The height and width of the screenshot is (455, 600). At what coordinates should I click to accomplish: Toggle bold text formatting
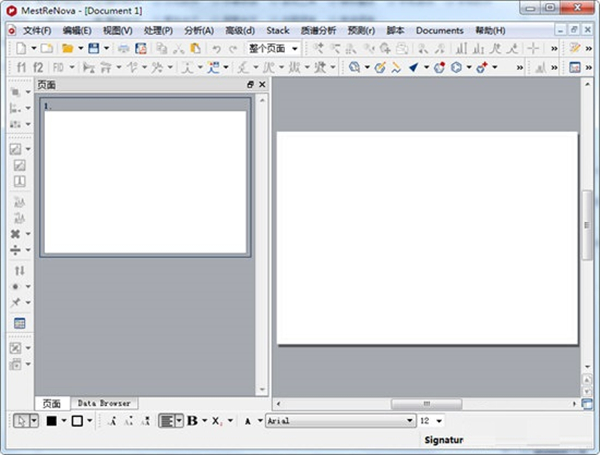[192, 421]
